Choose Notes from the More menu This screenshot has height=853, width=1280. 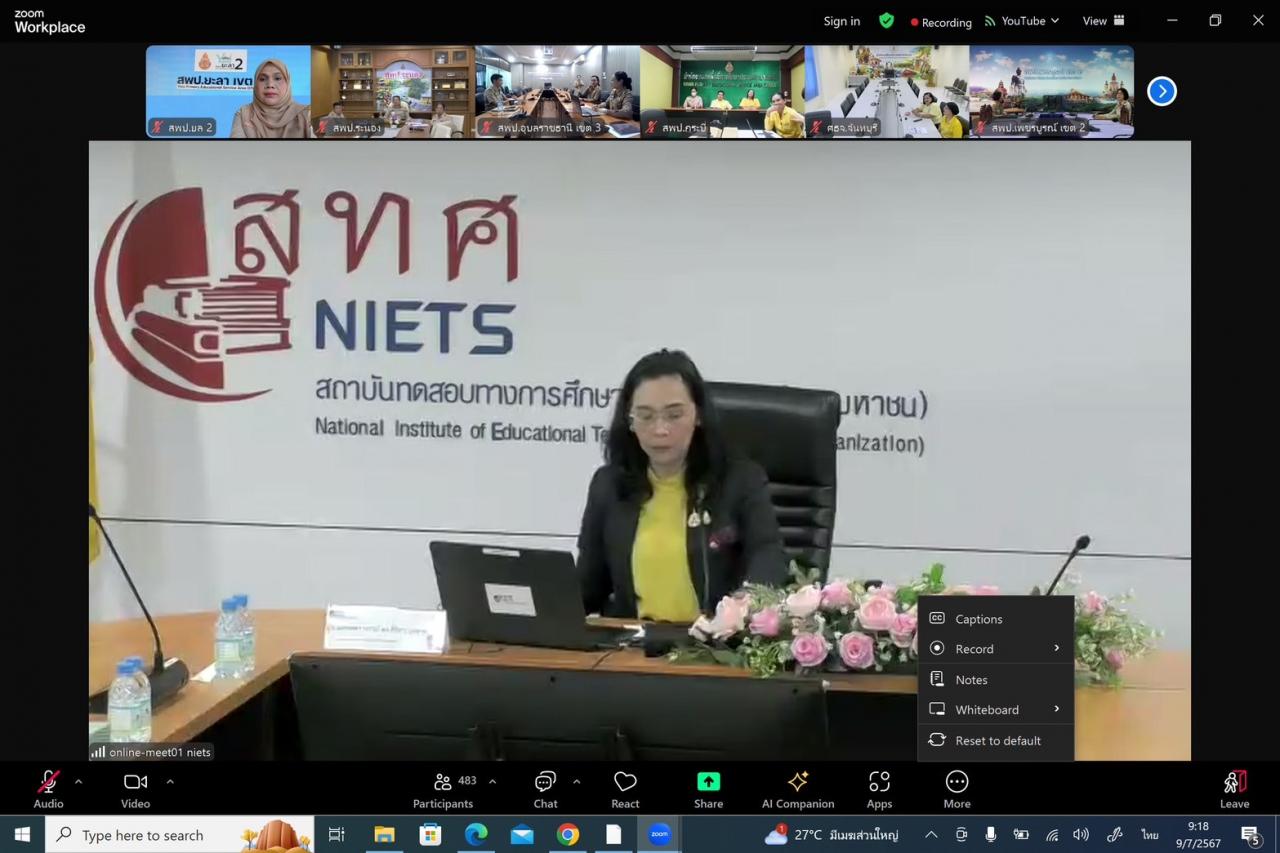pyautogui.click(x=996, y=679)
